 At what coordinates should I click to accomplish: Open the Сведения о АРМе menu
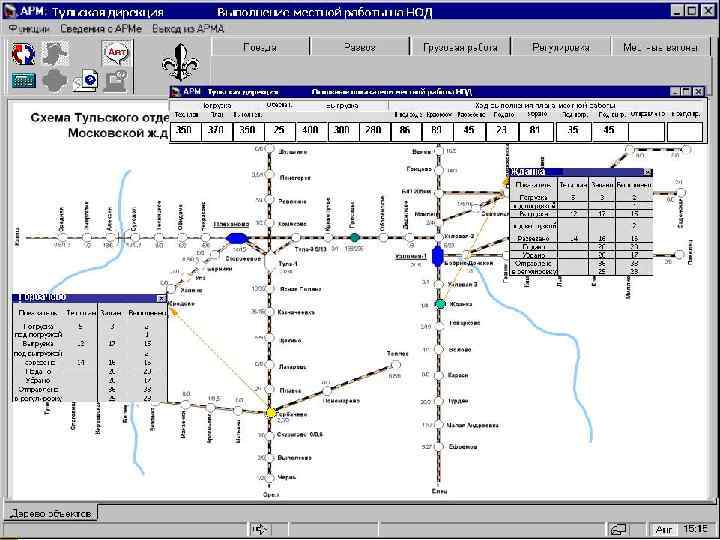tap(101, 29)
